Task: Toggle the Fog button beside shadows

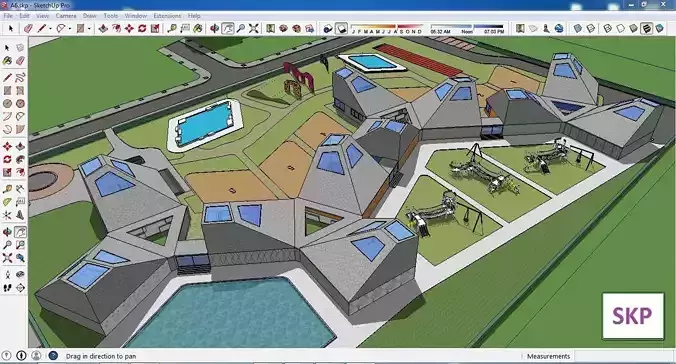Action: coord(341,28)
